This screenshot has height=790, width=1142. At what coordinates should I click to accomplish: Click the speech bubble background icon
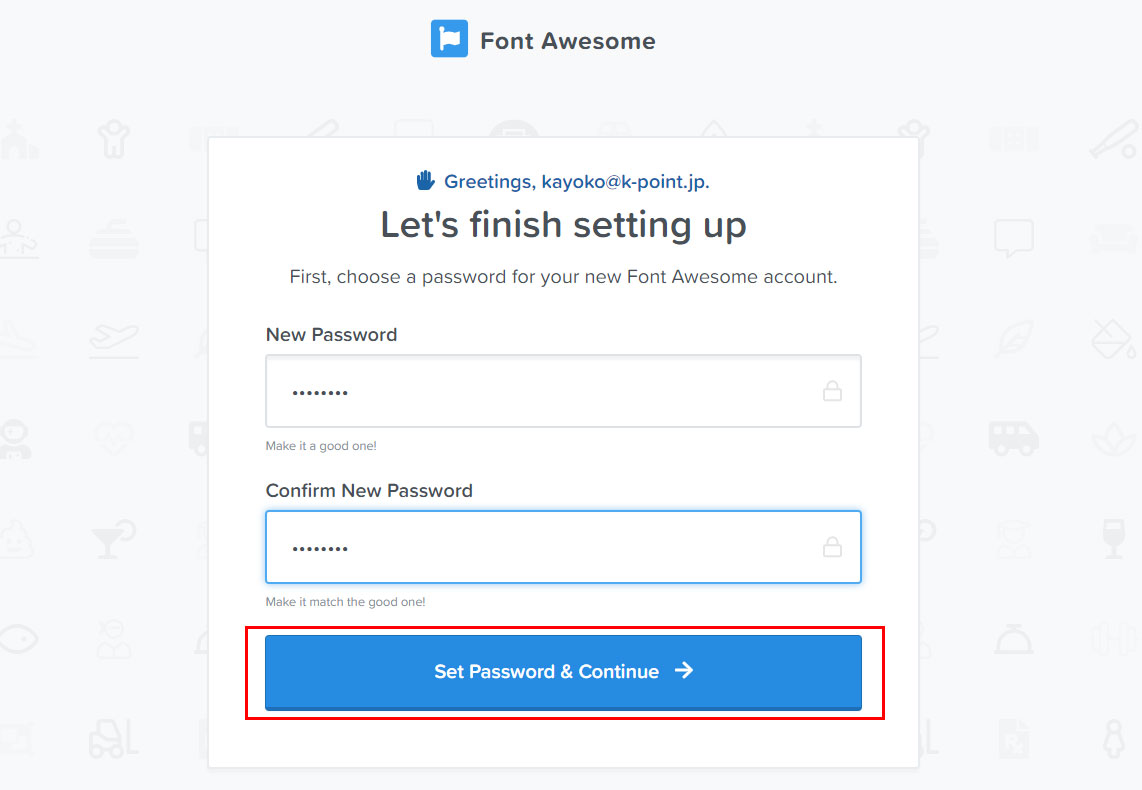click(x=1013, y=238)
